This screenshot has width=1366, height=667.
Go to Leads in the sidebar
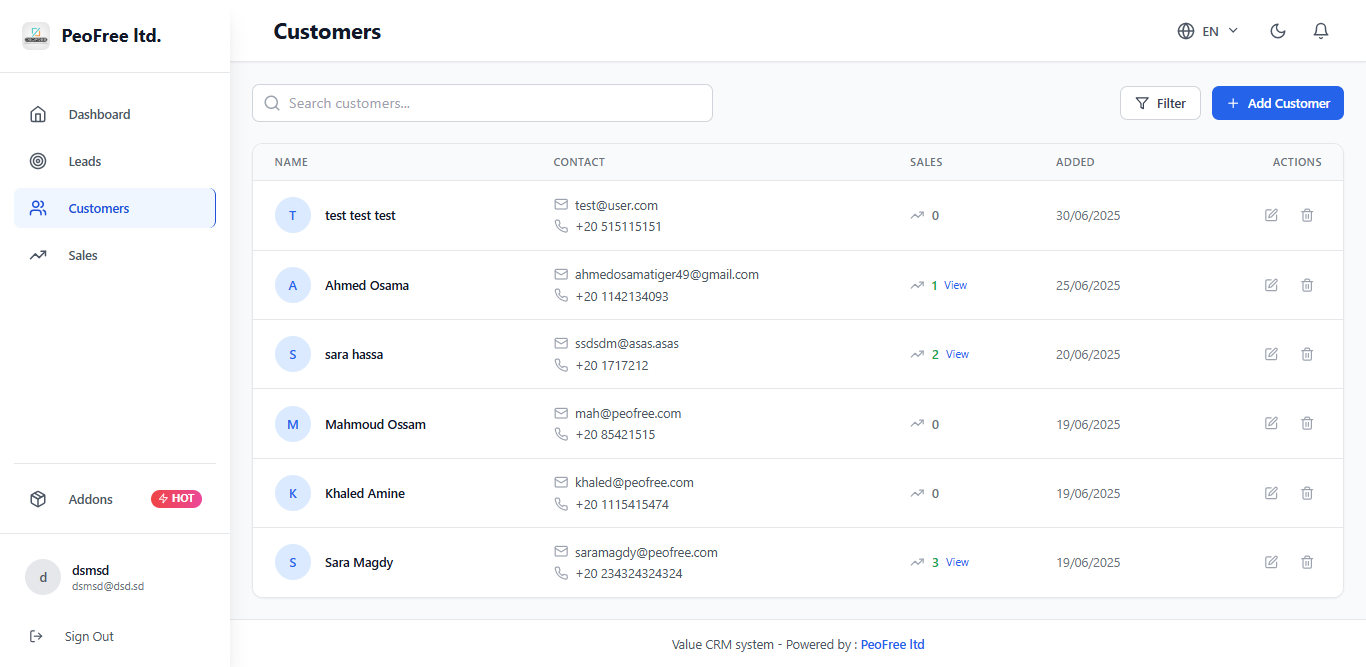point(85,161)
